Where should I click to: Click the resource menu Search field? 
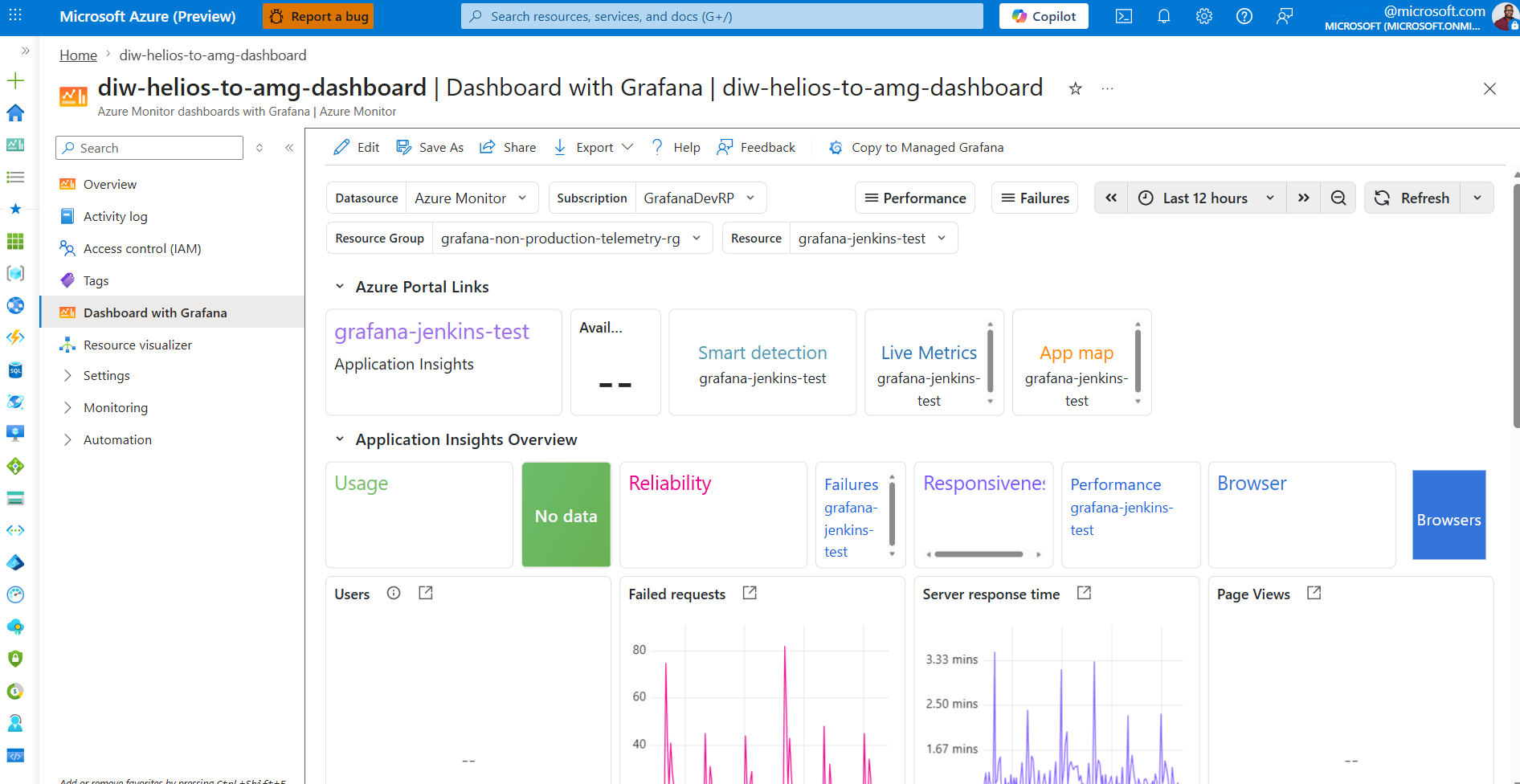[149, 148]
